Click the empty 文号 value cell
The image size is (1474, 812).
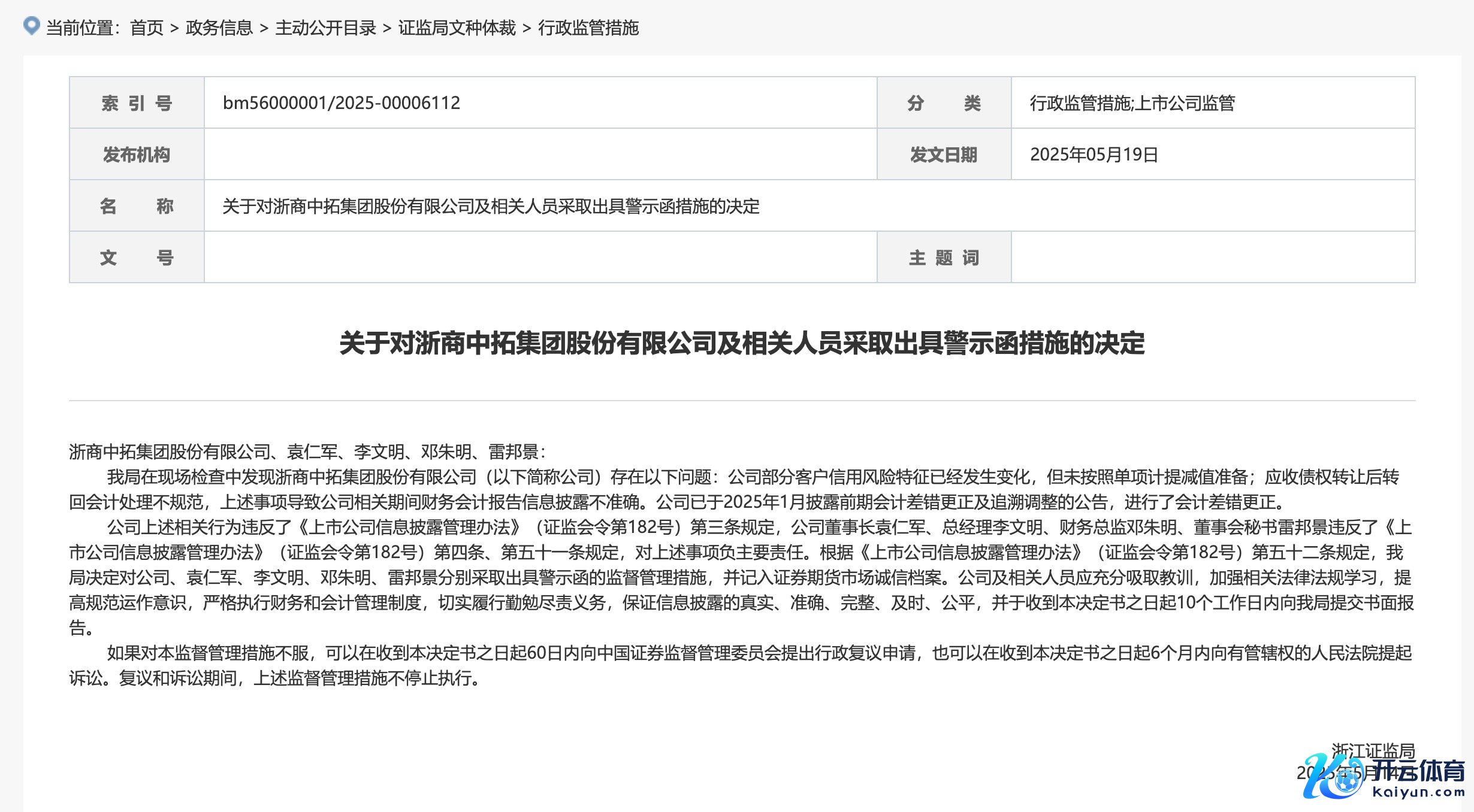539,257
